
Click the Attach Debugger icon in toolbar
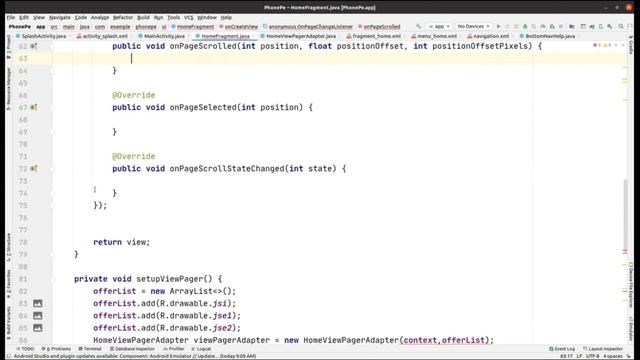pos(552,27)
